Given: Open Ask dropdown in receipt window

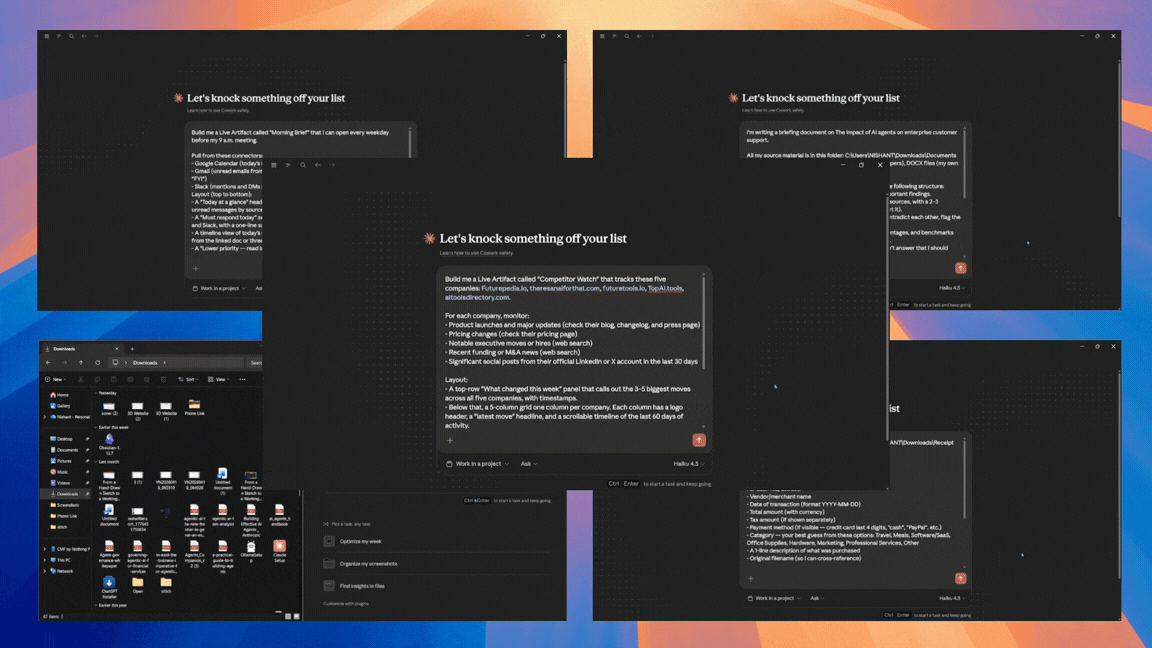Looking at the screenshot, I should (x=817, y=598).
